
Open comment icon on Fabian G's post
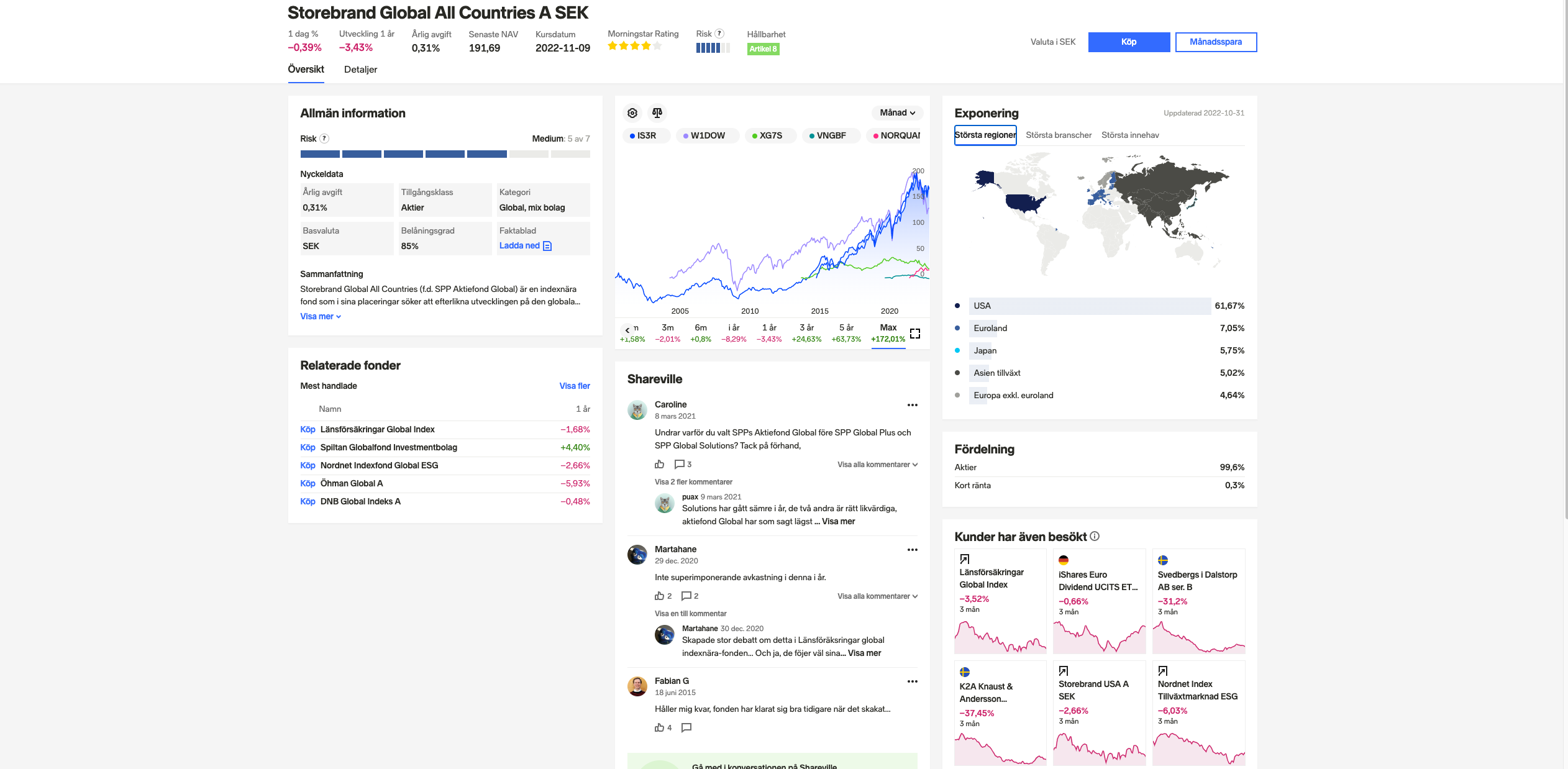click(686, 727)
